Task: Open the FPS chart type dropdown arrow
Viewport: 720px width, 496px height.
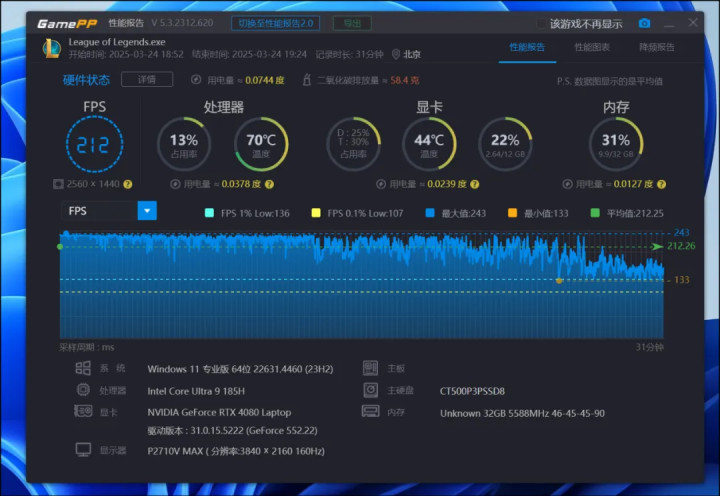Action: click(147, 211)
